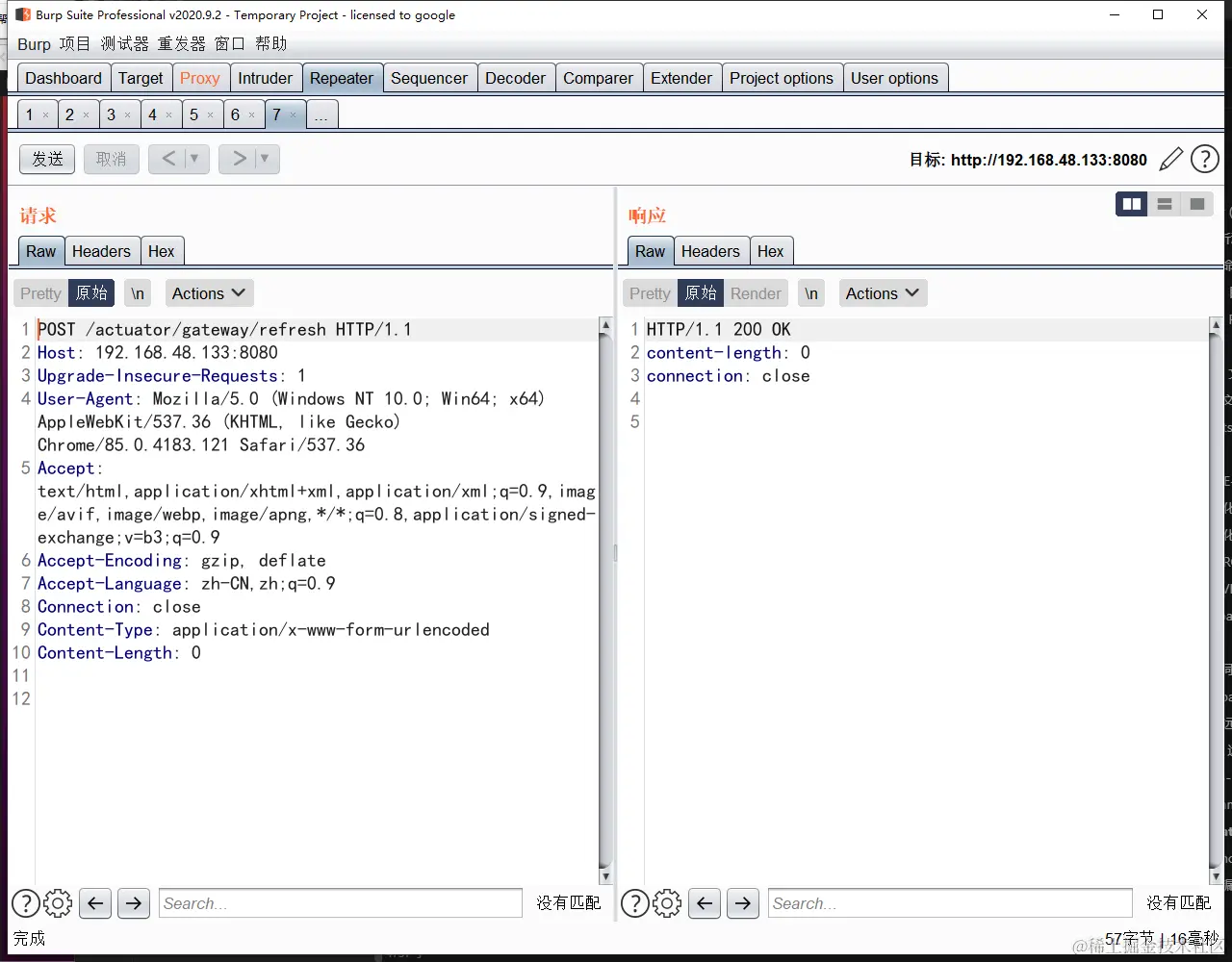
Task: Go to next match in request search
Action: click(x=134, y=903)
